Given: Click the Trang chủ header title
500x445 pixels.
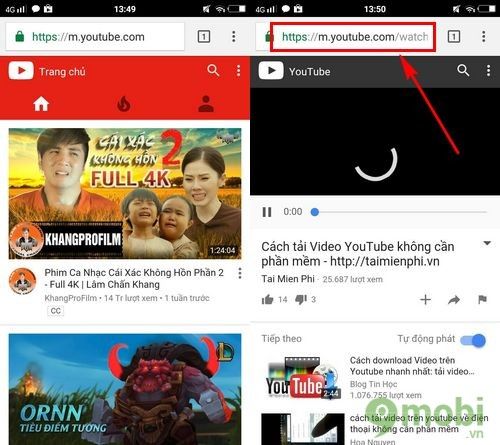Looking at the screenshot, I should [62, 71].
